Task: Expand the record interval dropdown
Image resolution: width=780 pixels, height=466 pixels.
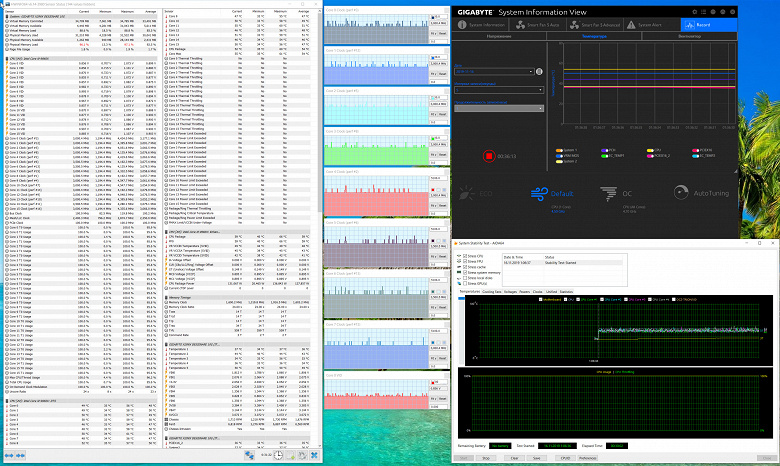Action: 497,90
